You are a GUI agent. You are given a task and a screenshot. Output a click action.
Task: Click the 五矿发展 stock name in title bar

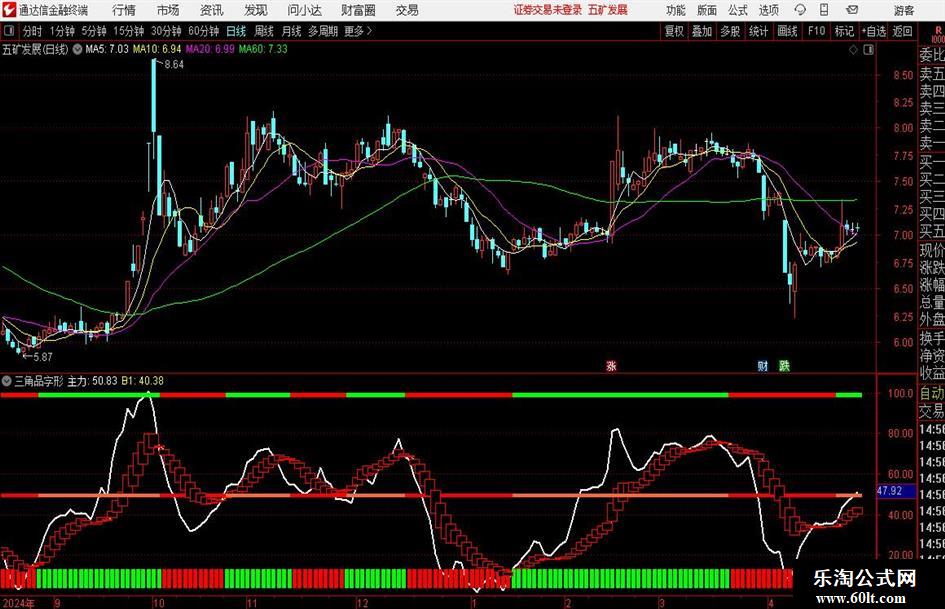[608, 10]
